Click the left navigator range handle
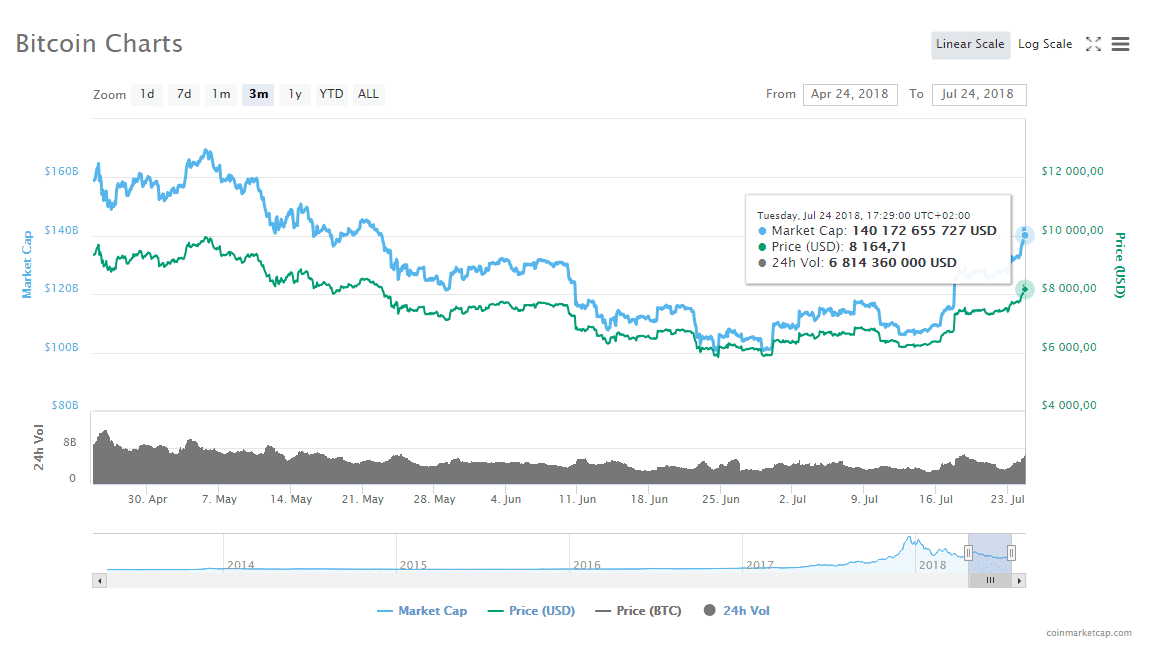The height and width of the screenshot is (653, 1155). pos(968,553)
